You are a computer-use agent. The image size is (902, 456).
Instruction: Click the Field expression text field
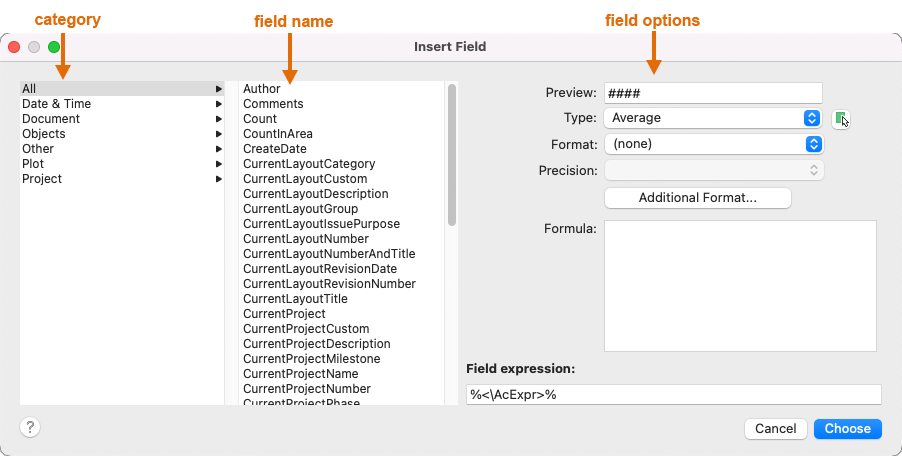coord(673,395)
